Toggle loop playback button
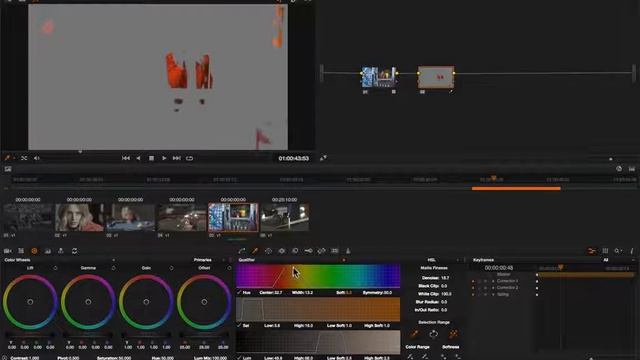The image size is (640, 360). tap(189, 158)
